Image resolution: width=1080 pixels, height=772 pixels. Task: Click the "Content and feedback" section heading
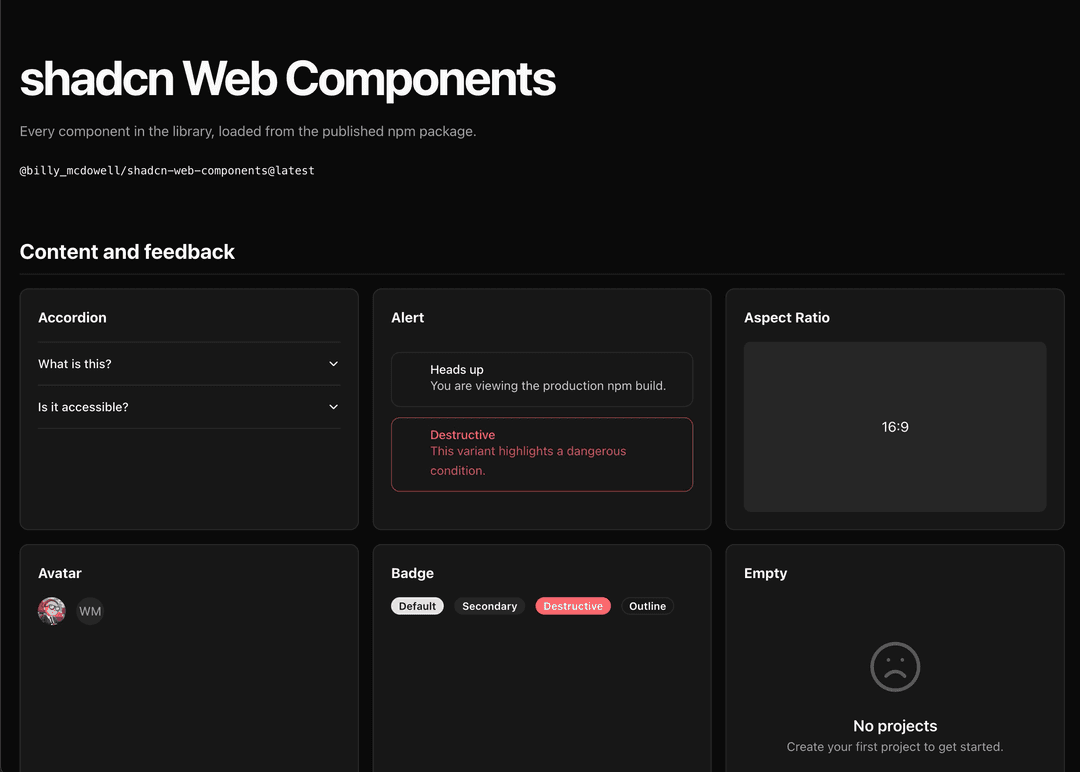tap(127, 252)
